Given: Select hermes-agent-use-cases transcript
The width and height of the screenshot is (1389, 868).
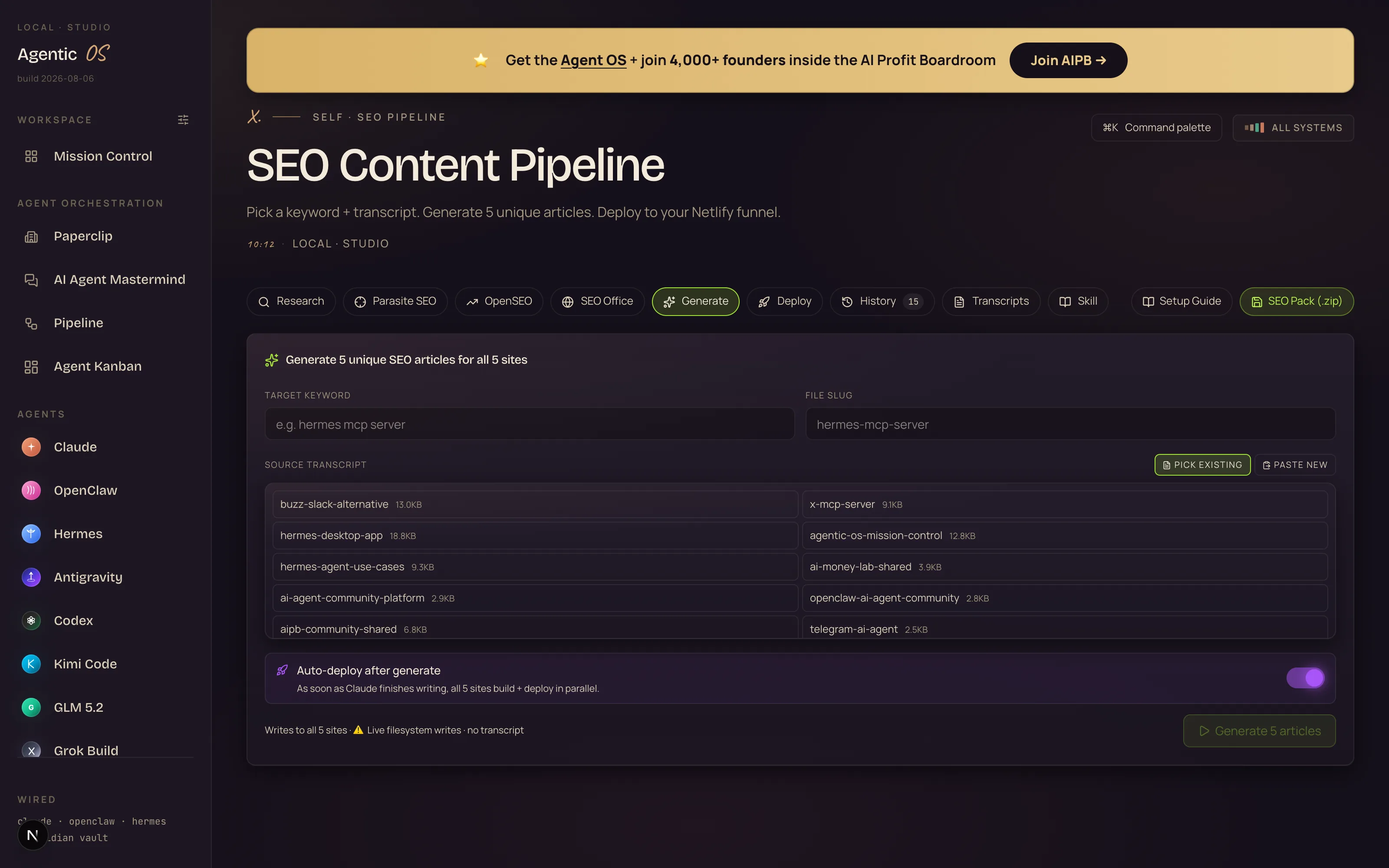Looking at the screenshot, I should (x=535, y=567).
